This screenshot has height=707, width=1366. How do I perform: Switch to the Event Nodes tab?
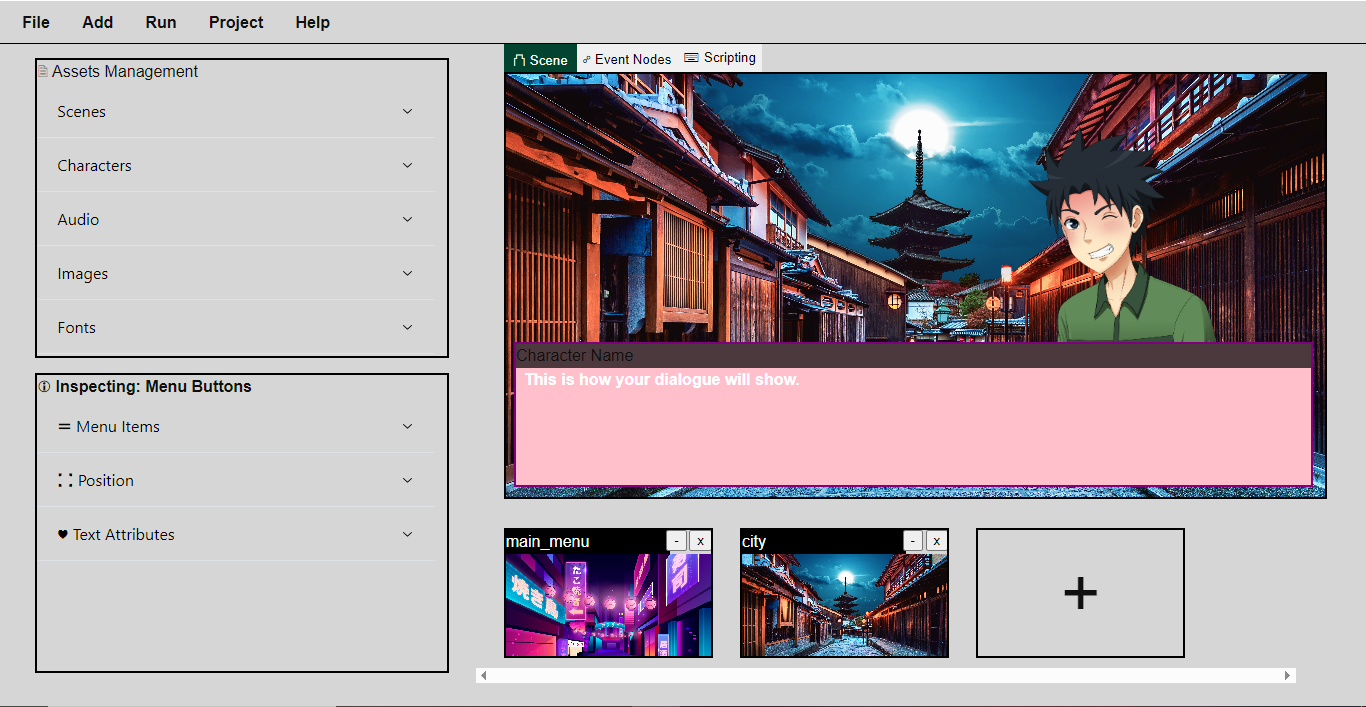(x=627, y=59)
